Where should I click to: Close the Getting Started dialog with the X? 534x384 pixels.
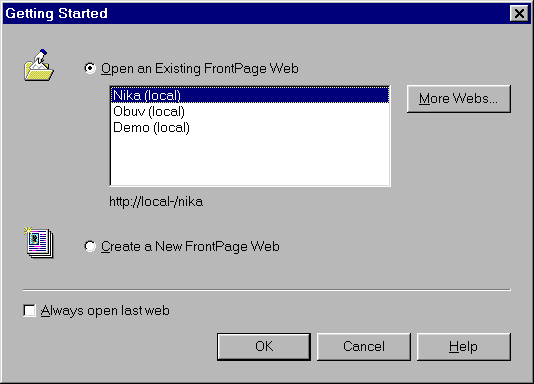[519, 14]
